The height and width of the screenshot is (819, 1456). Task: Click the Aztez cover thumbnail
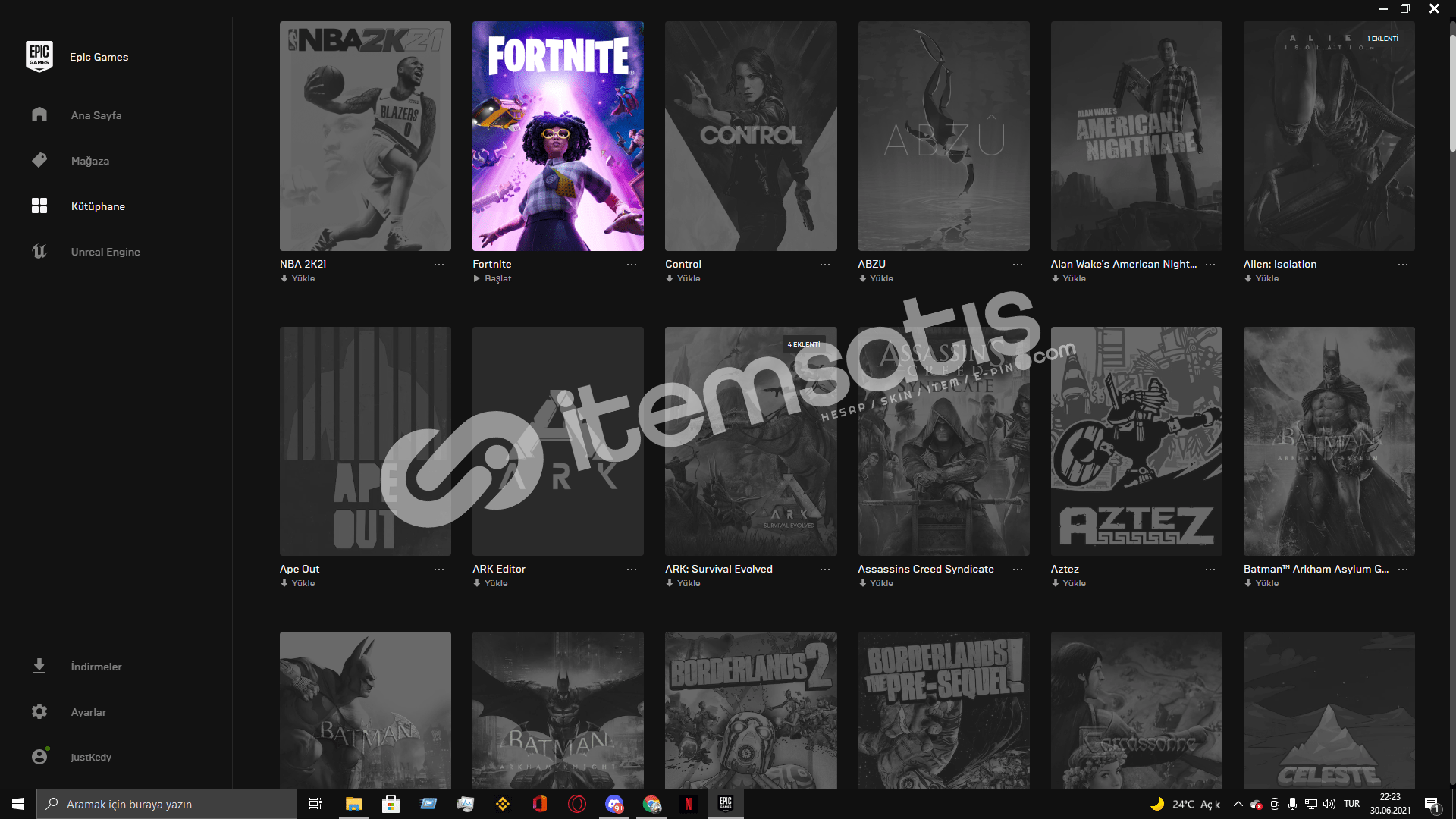point(1136,441)
